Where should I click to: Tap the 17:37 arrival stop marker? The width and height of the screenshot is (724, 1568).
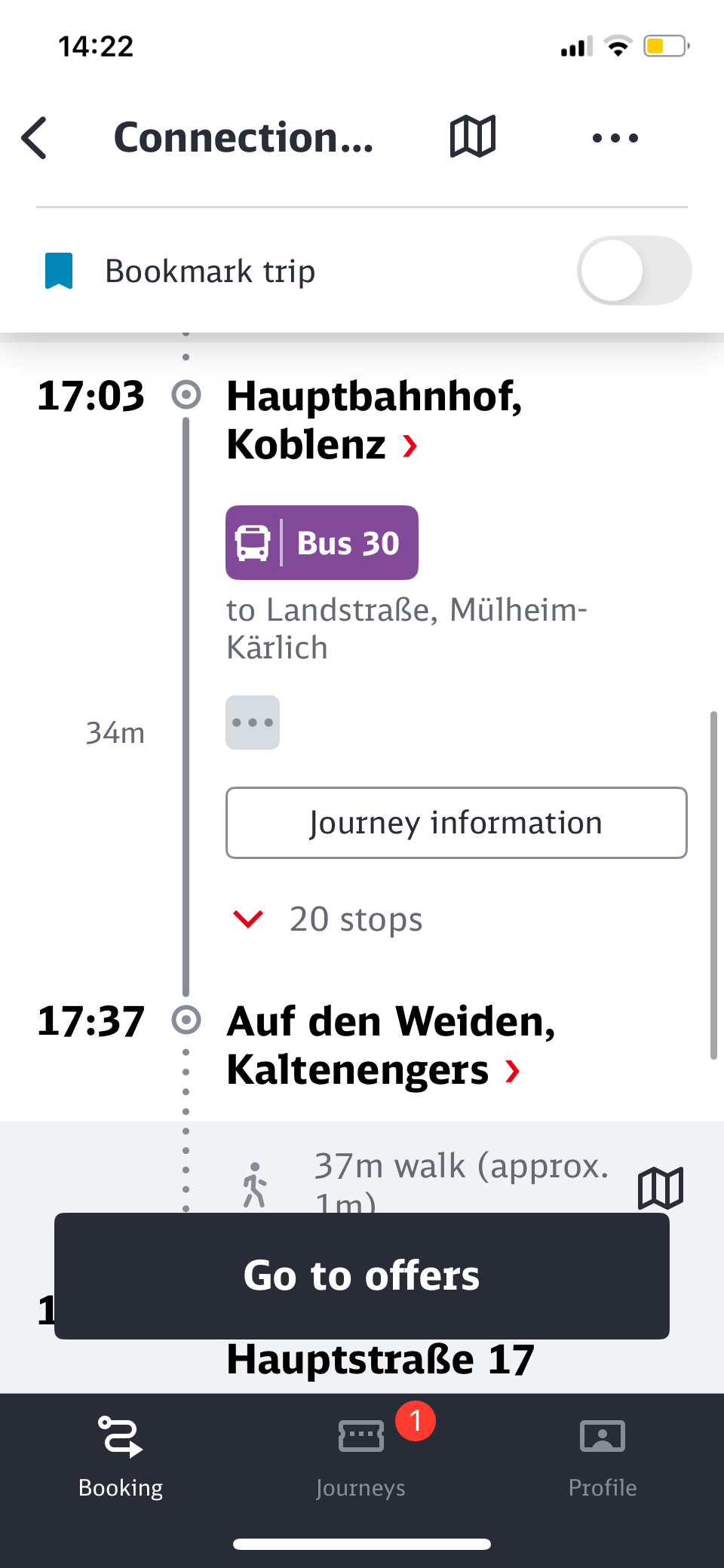coord(186,1020)
